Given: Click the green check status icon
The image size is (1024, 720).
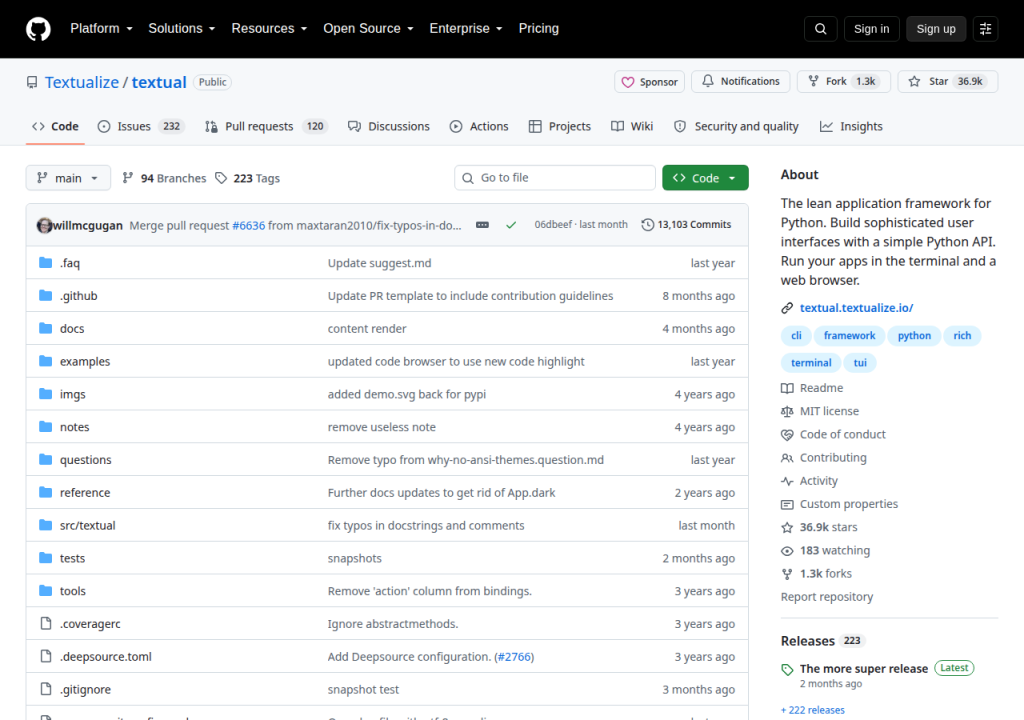Looking at the screenshot, I should pyautogui.click(x=511, y=225).
